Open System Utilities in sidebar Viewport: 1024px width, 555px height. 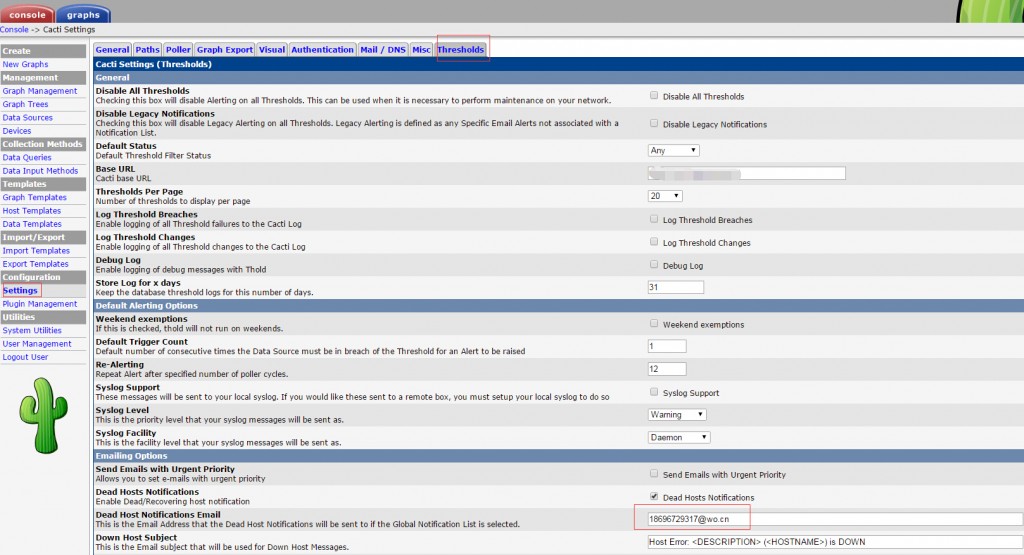(32, 330)
